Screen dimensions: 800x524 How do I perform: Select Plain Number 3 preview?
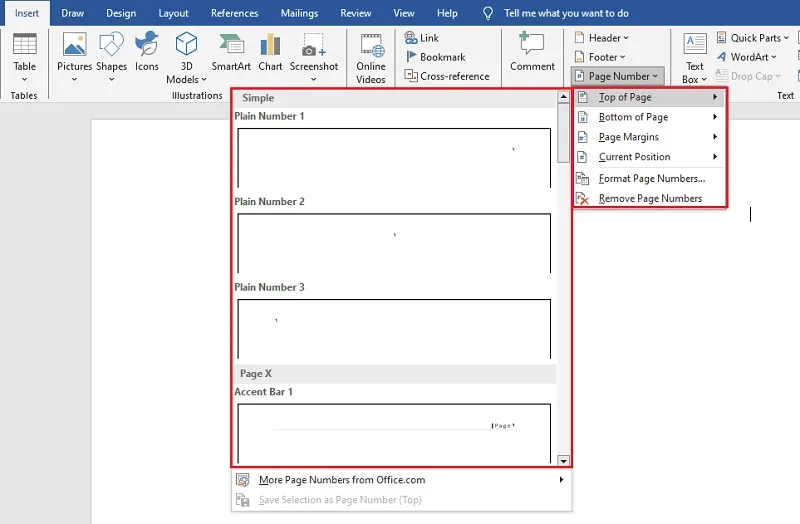point(394,329)
